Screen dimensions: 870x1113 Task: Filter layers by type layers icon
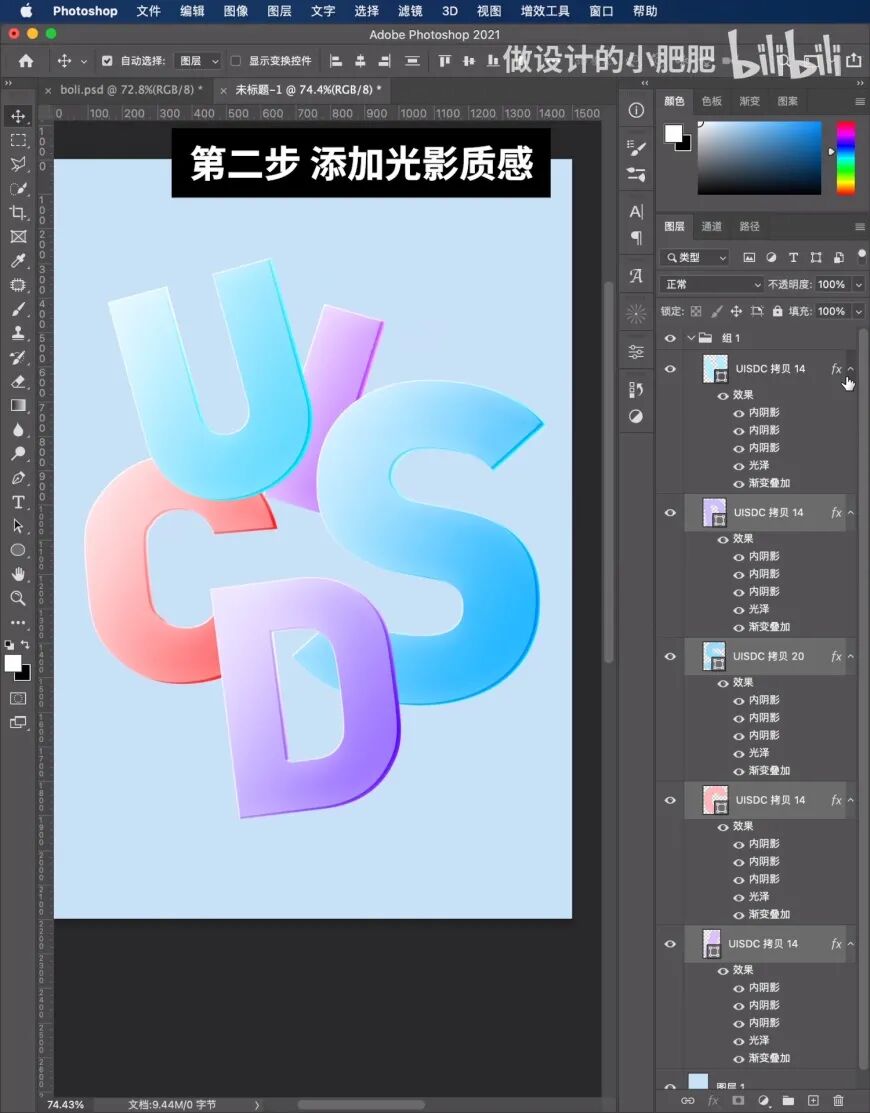tap(793, 257)
